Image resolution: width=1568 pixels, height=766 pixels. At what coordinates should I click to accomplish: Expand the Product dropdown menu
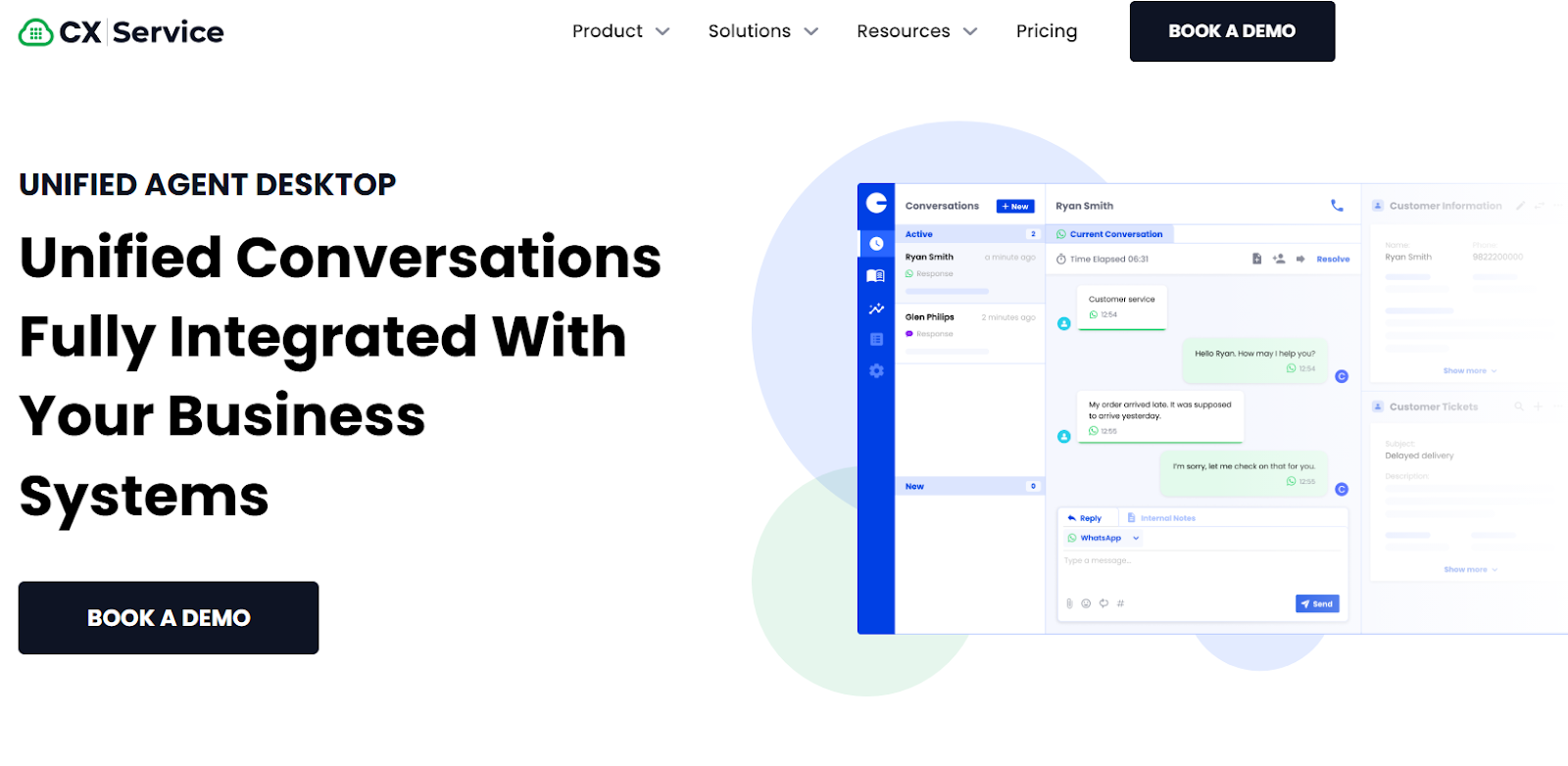[620, 31]
